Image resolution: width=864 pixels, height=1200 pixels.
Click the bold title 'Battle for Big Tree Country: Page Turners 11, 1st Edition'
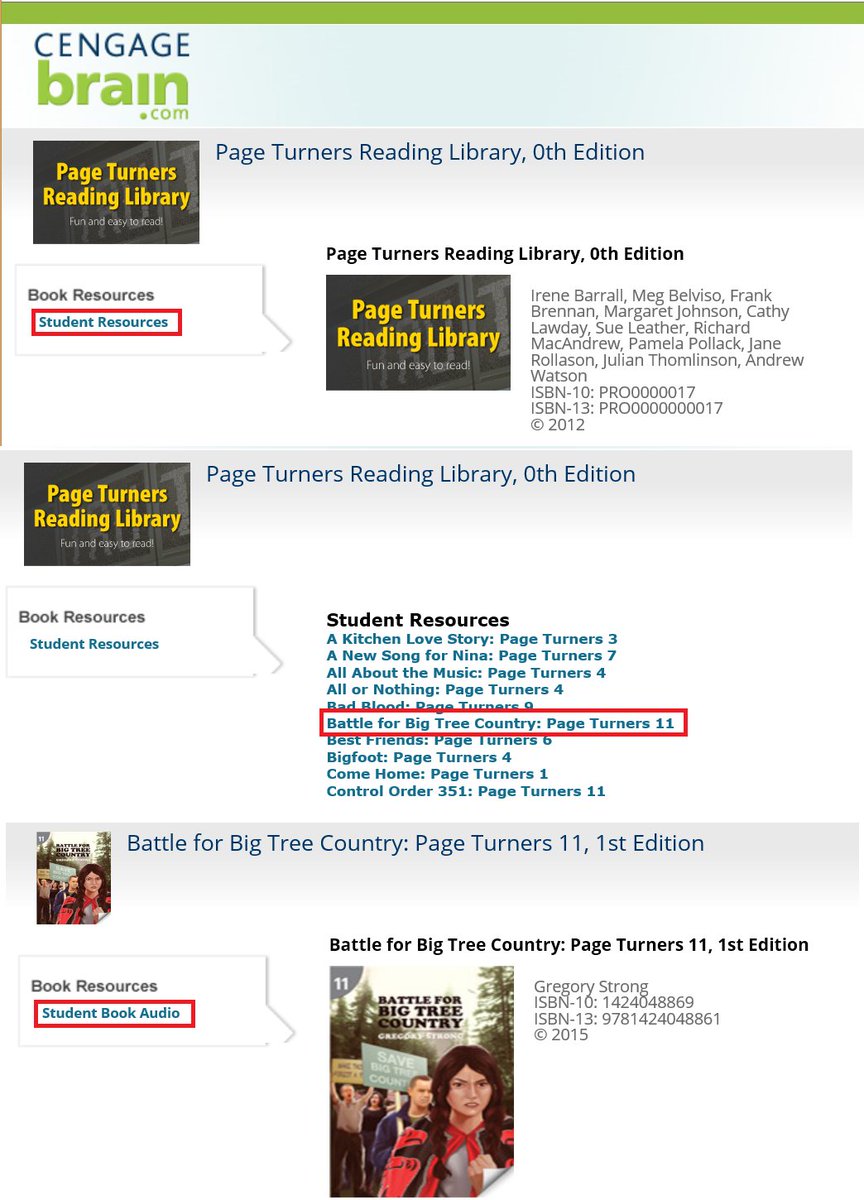(569, 944)
